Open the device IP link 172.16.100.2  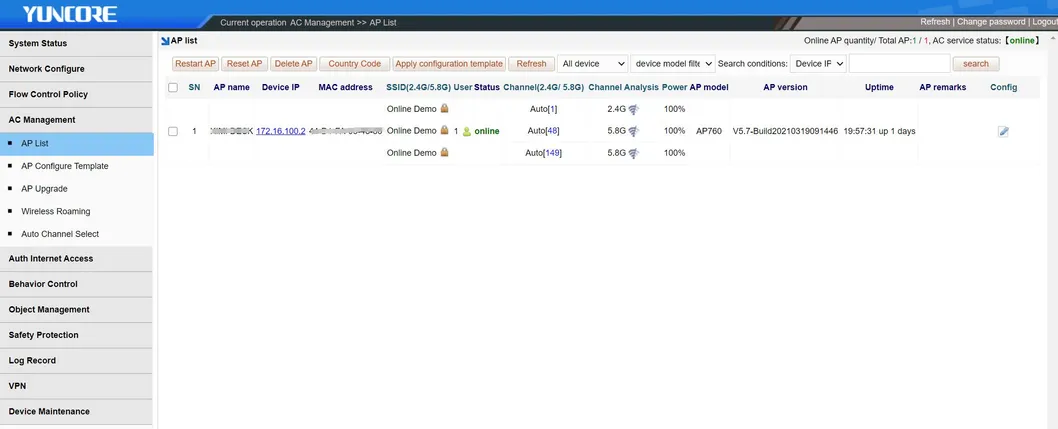tap(281, 131)
